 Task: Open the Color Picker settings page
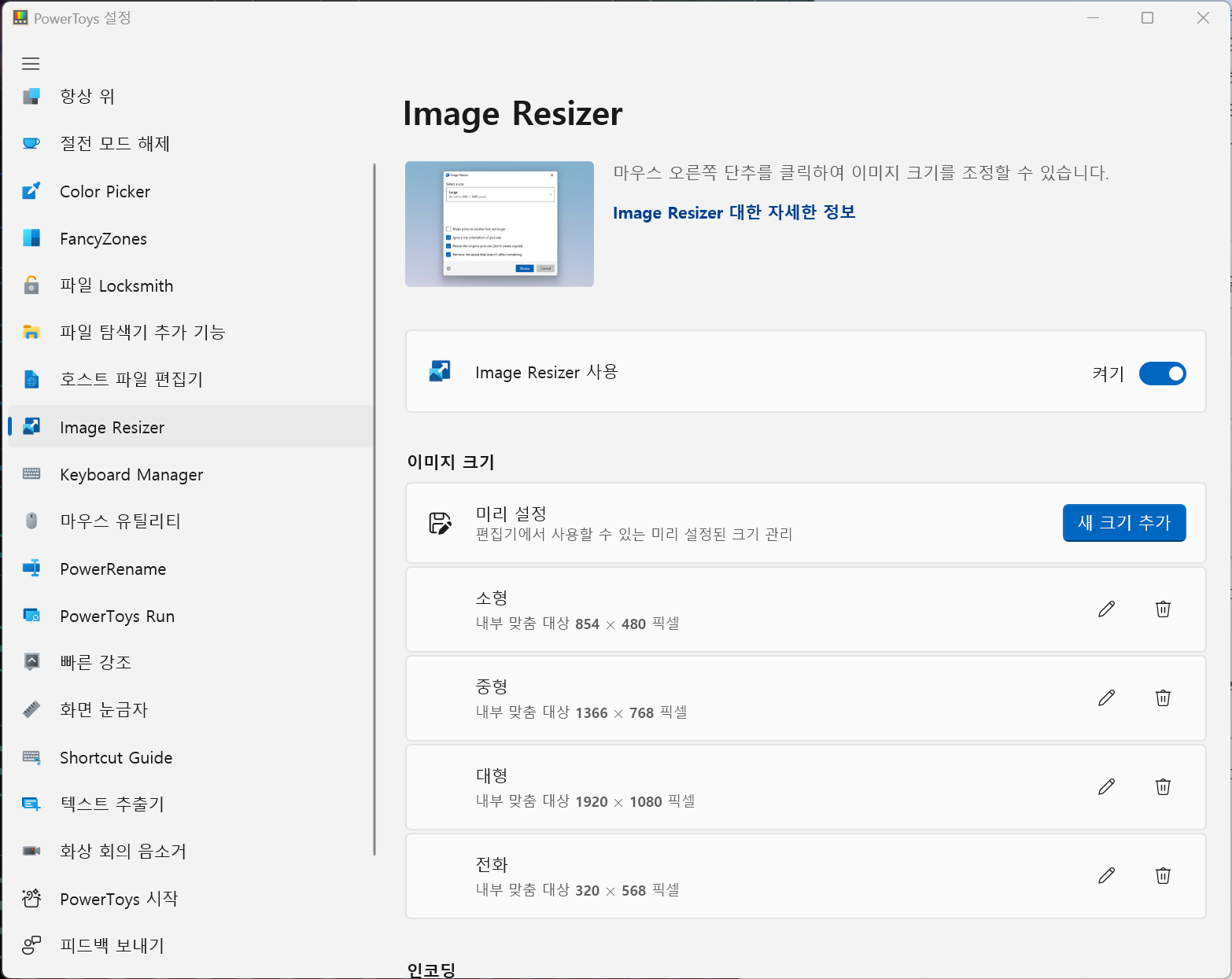pyautogui.click(x=190, y=191)
